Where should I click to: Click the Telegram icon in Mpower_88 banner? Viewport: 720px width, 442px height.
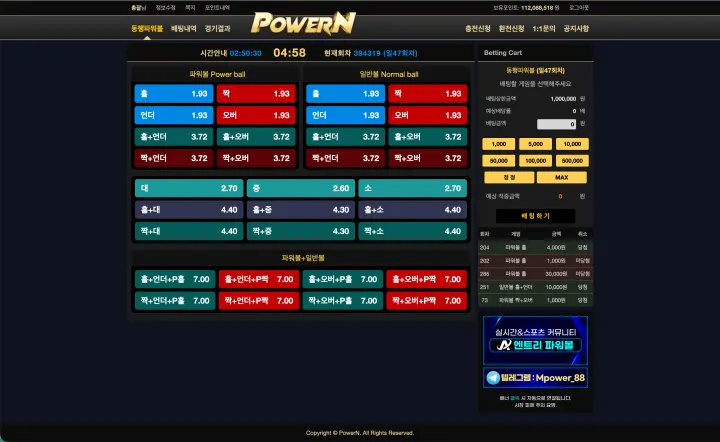(493, 378)
